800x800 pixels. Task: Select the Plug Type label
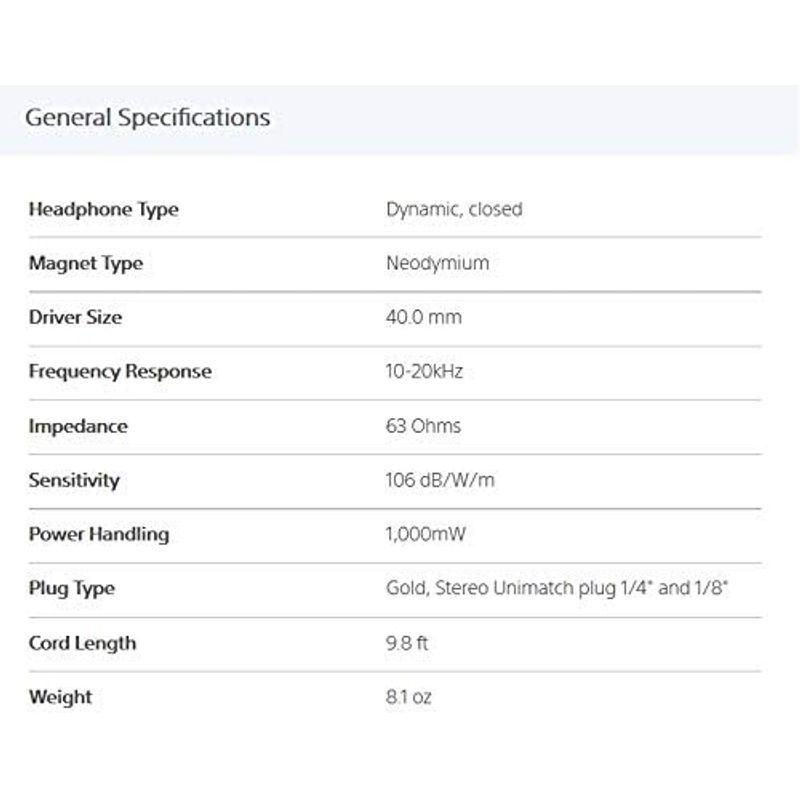pos(71,588)
